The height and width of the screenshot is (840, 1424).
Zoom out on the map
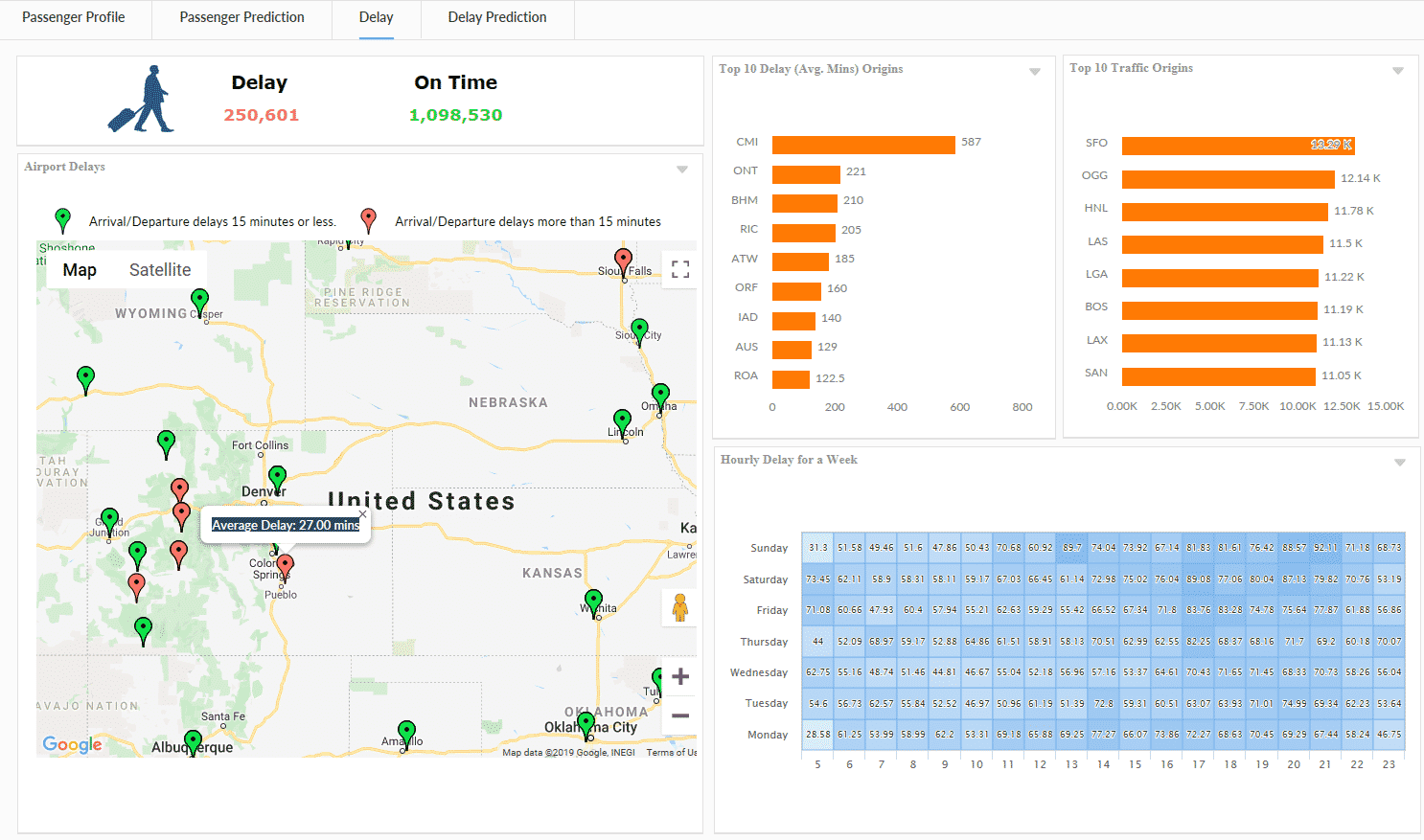click(680, 716)
